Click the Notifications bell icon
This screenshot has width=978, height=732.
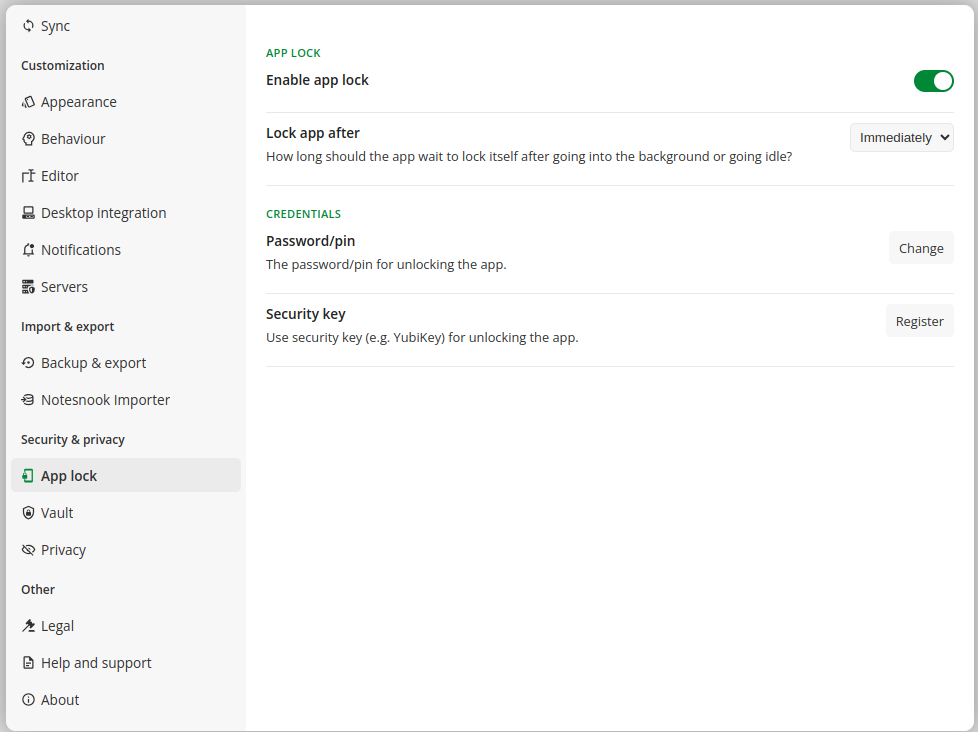(28, 250)
